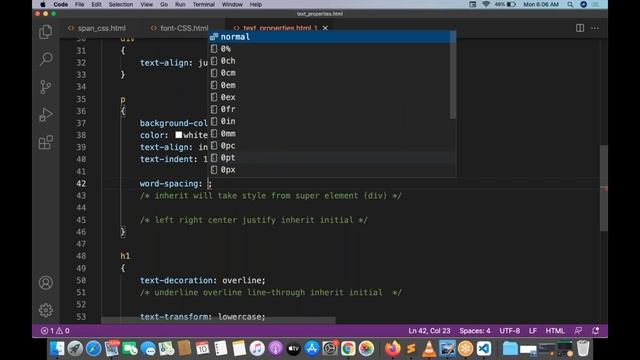This screenshot has width=640, height=360.
Task: Open VLC media player from the Dock
Action: [x=429, y=349]
